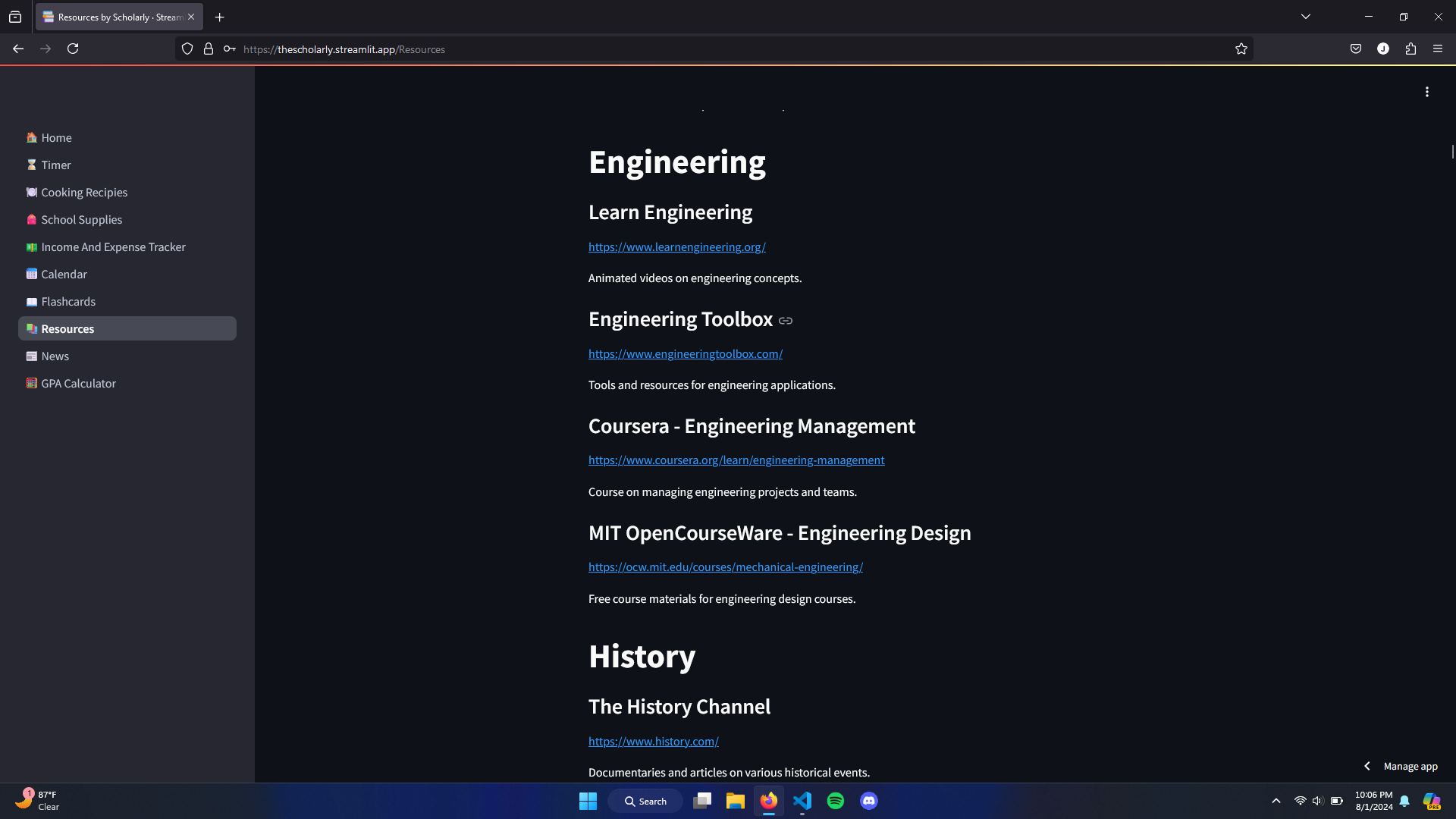
Task: Show hidden system tray icons
Action: coord(1276,801)
